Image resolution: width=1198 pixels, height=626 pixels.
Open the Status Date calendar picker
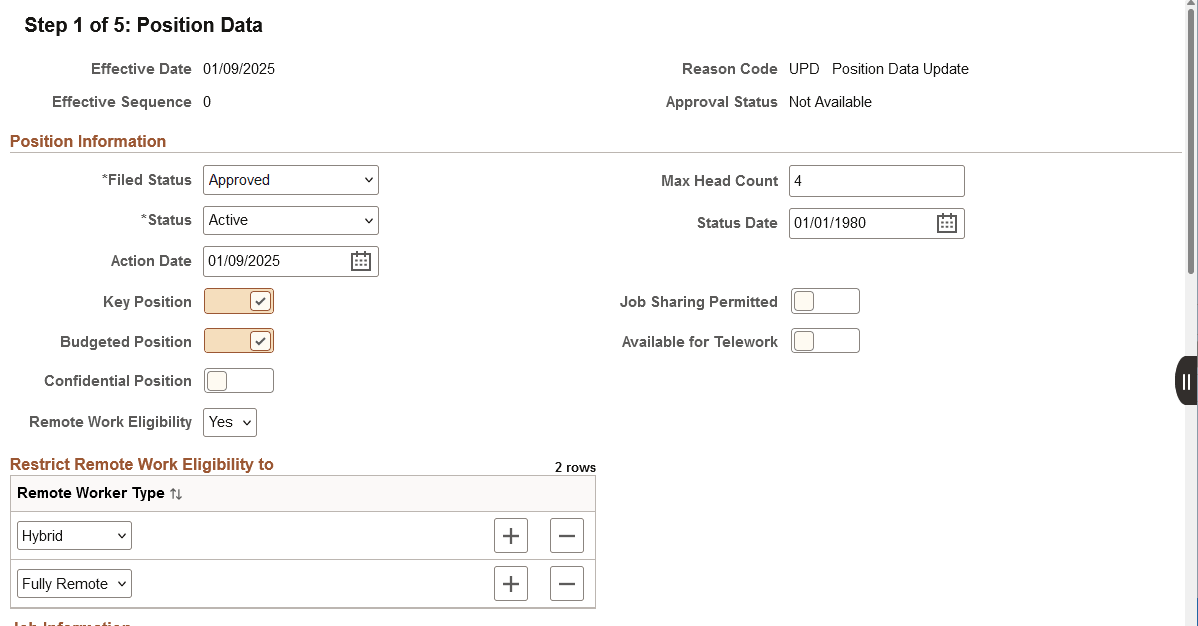[946, 222]
